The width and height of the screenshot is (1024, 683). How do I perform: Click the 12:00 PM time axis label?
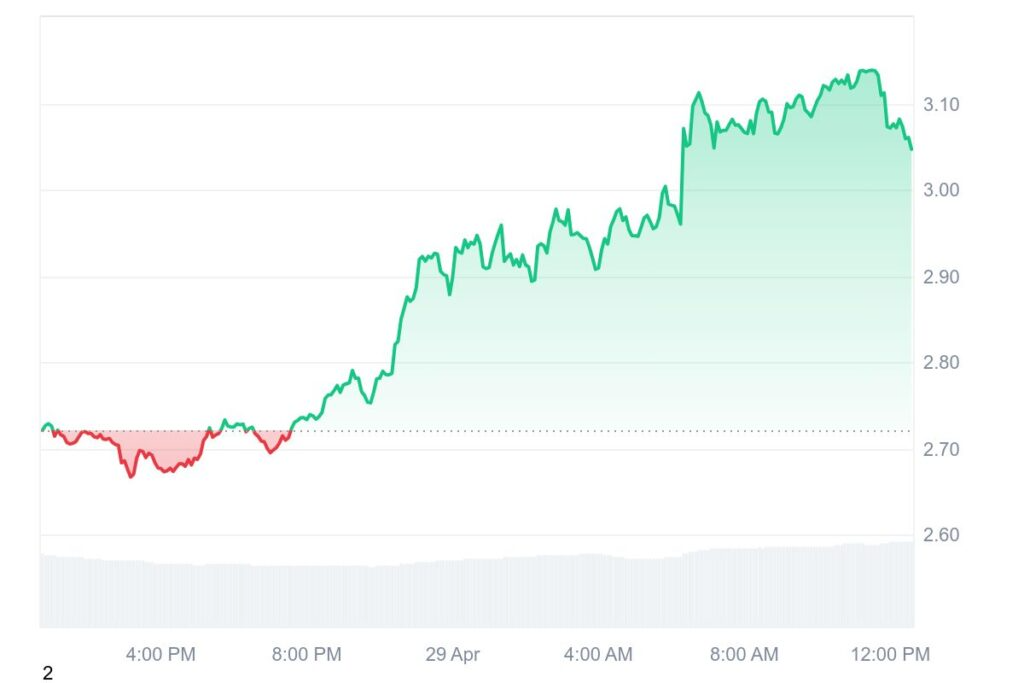click(x=890, y=655)
